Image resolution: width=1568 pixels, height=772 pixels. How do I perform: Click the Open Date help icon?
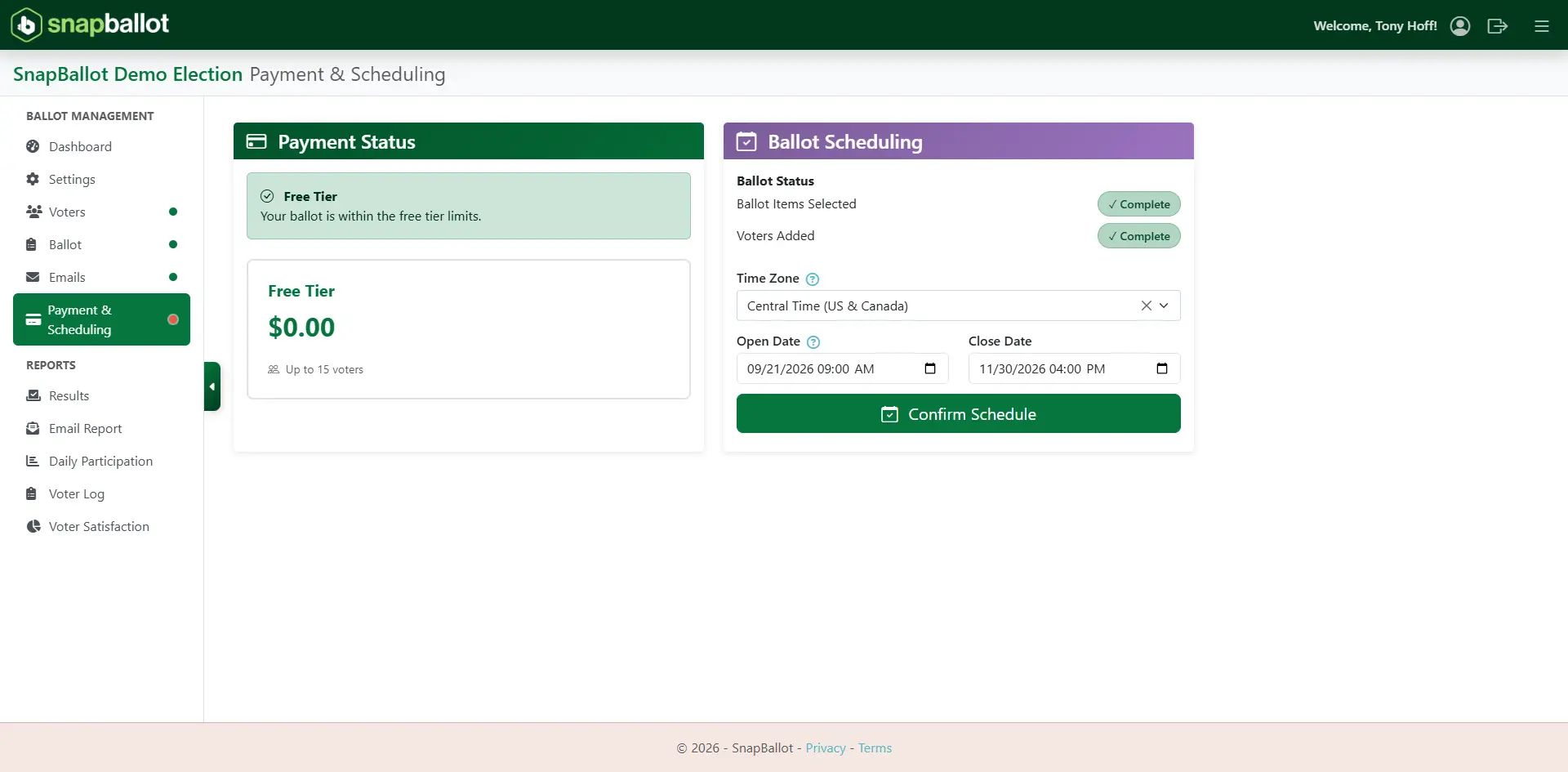tap(813, 341)
